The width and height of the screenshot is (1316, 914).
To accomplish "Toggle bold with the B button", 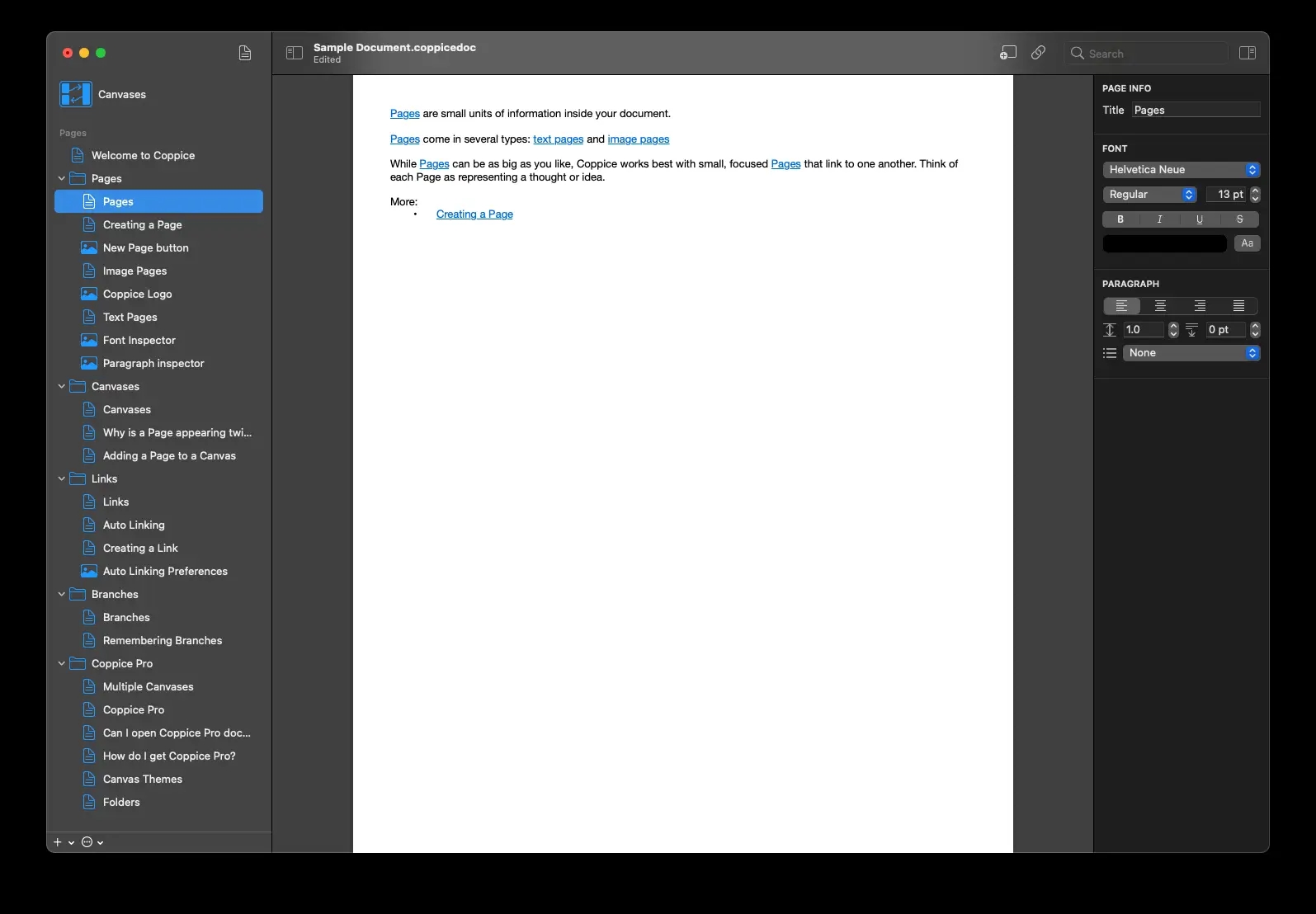I will pos(1120,219).
